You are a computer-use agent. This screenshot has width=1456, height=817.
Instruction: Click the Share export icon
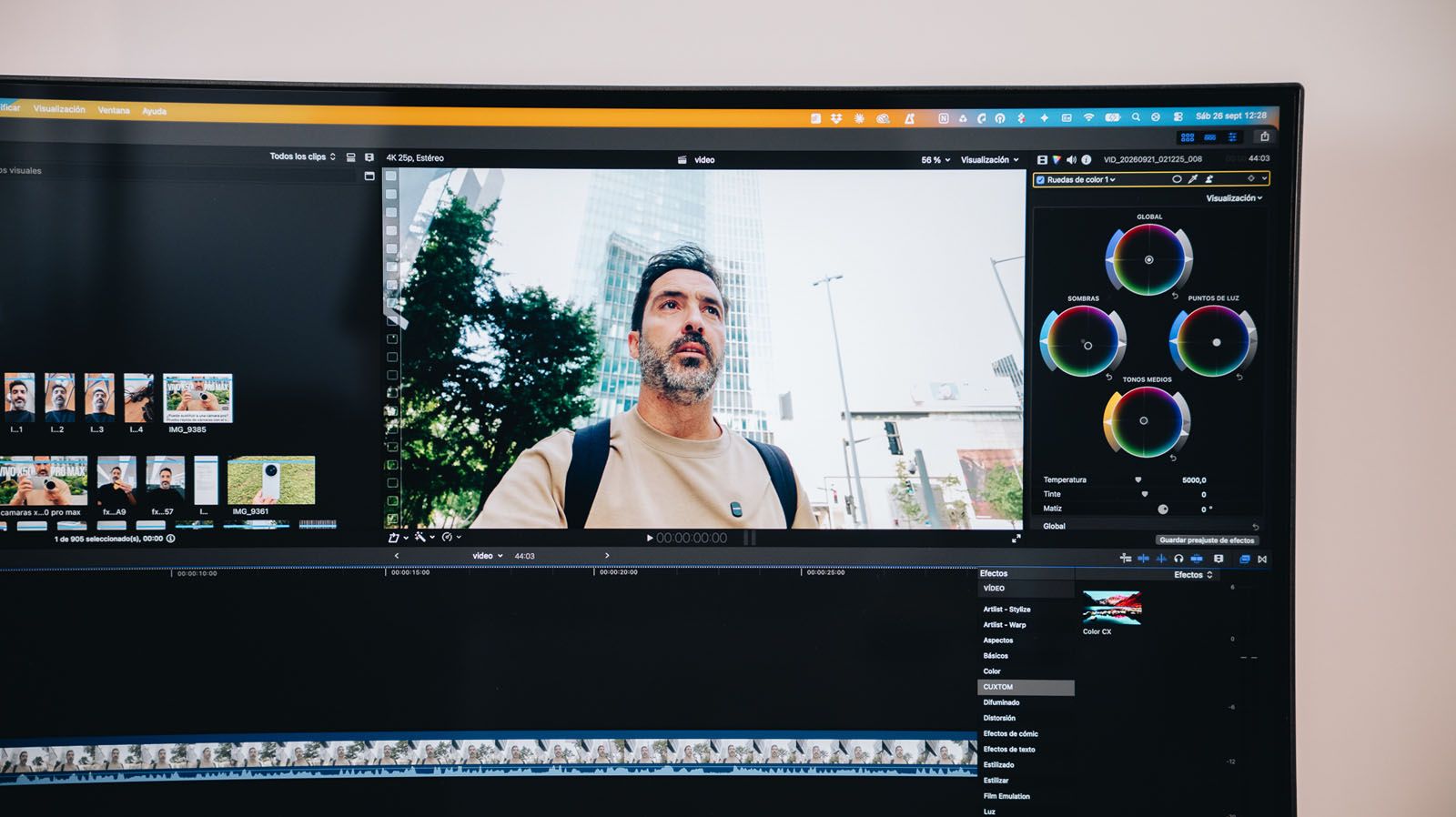(1264, 136)
